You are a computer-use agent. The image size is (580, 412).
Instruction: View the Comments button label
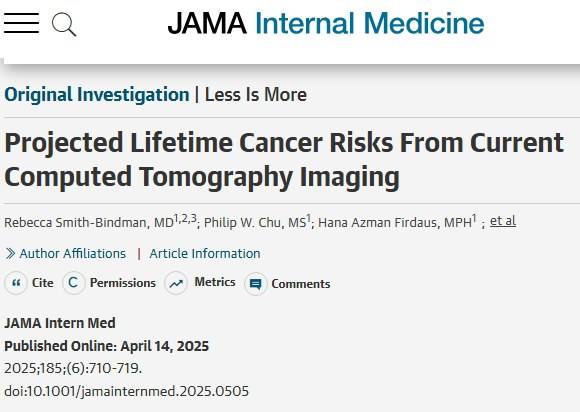pyautogui.click(x=301, y=284)
